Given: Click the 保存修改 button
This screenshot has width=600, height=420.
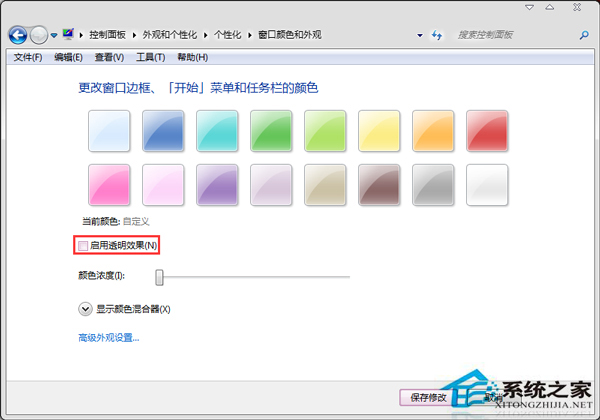Looking at the screenshot, I should pyautogui.click(x=429, y=398).
